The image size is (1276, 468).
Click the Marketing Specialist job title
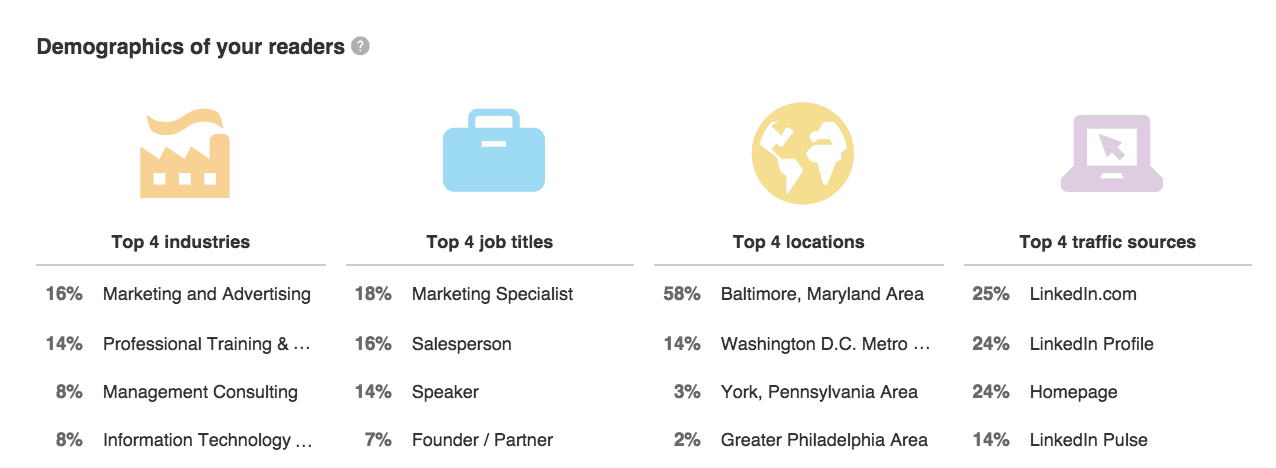pyautogui.click(x=493, y=294)
